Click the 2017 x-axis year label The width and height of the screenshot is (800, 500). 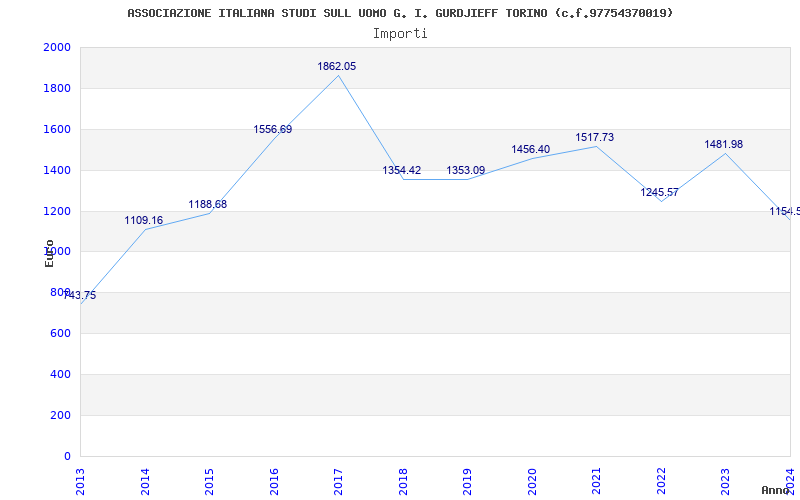(x=339, y=481)
